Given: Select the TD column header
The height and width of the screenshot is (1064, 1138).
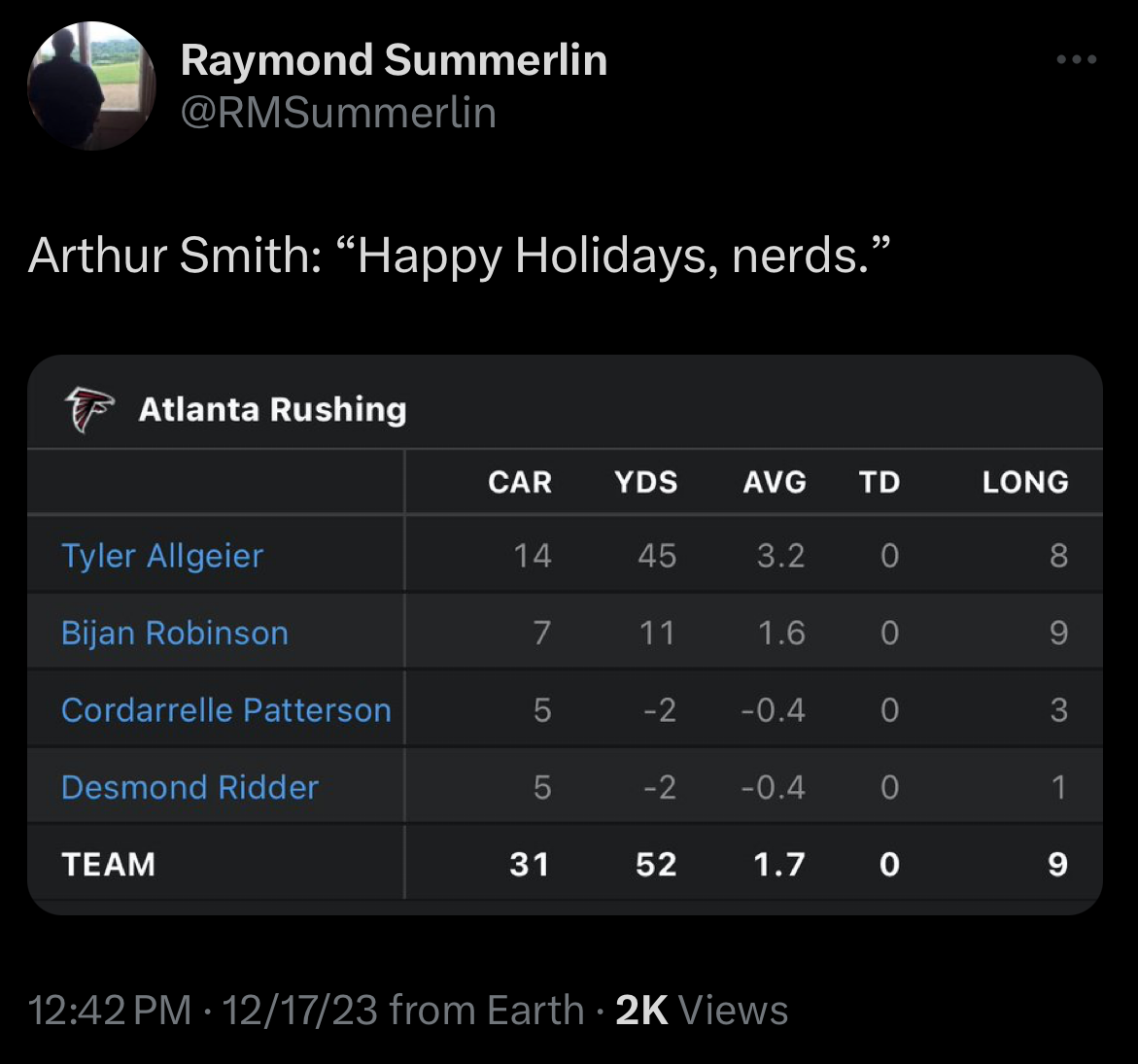Looking at the screenshot, I should tap(879, 482).
